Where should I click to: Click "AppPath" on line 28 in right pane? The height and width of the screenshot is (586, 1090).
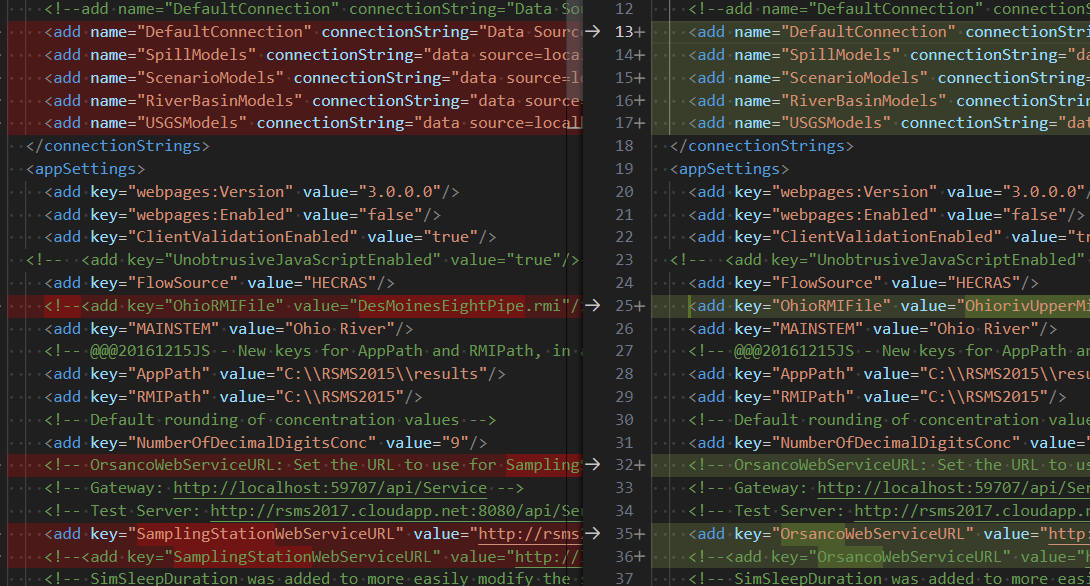[x=813, y=374]
